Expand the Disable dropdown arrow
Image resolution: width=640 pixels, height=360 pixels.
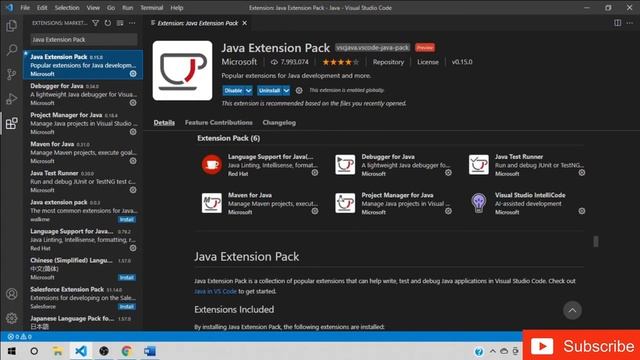point(248,91)
